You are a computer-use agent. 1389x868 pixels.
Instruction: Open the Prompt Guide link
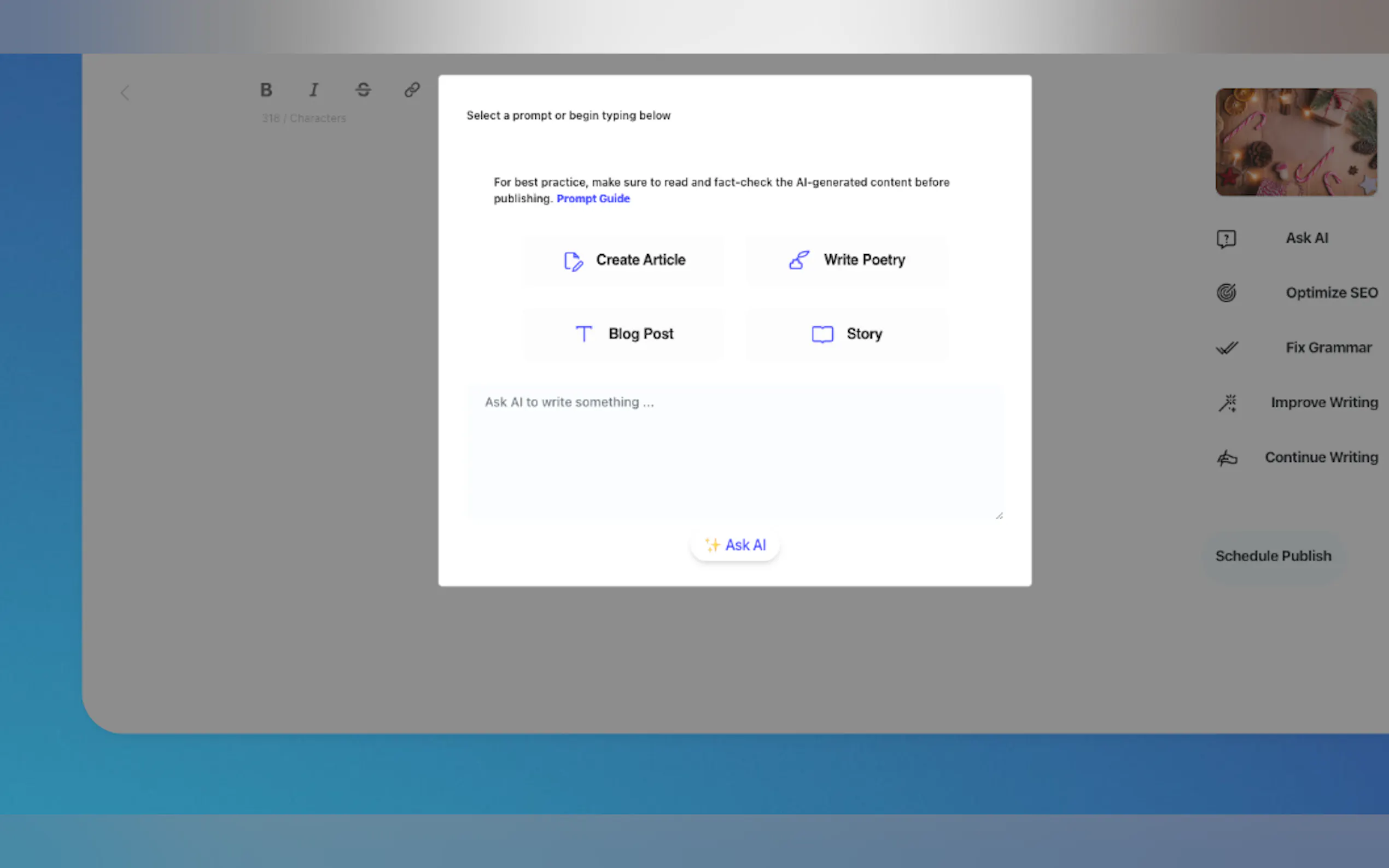(593, 198)
